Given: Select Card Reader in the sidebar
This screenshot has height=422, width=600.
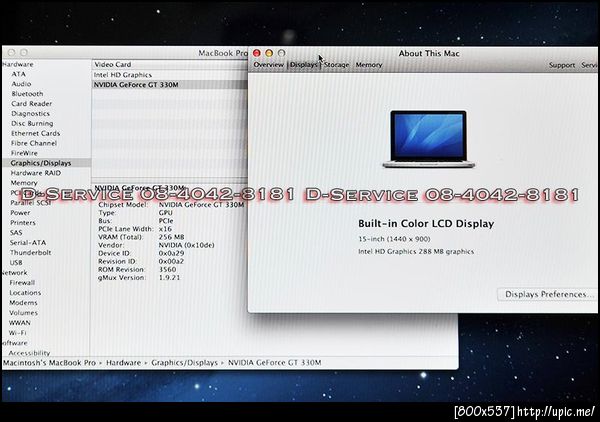Looking at the screenshot, I should tap(31, 104).
